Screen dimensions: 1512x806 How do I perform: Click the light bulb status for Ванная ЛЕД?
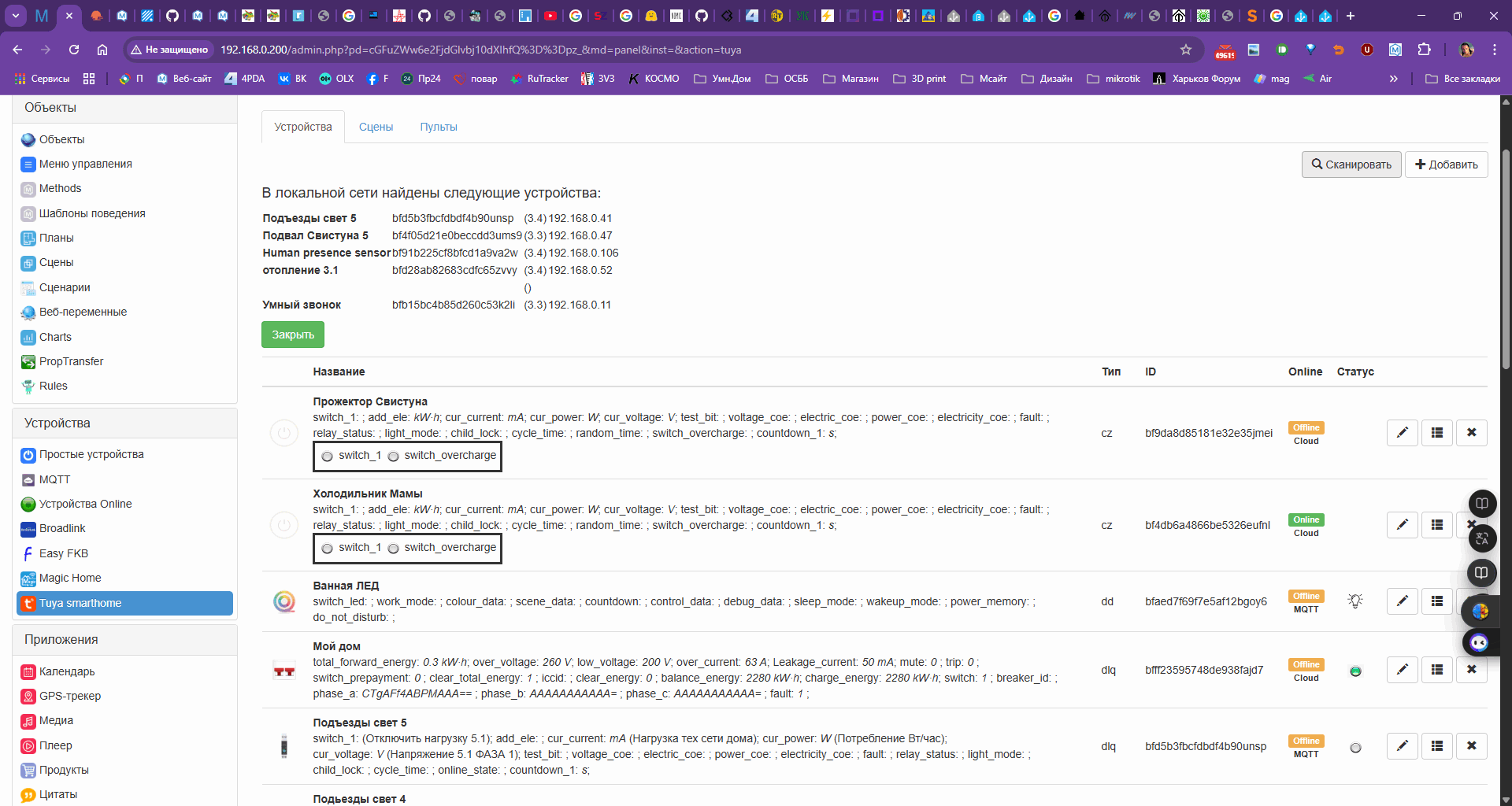[1354, 601]
